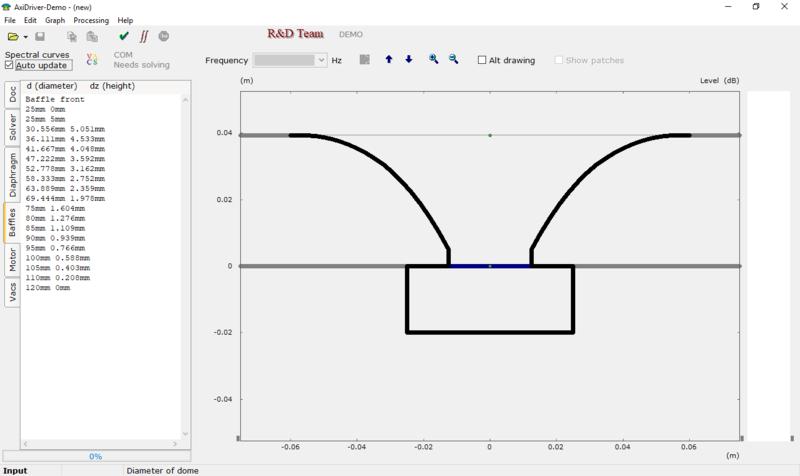Switch to the Solver side tab

(x=12, y=127)
